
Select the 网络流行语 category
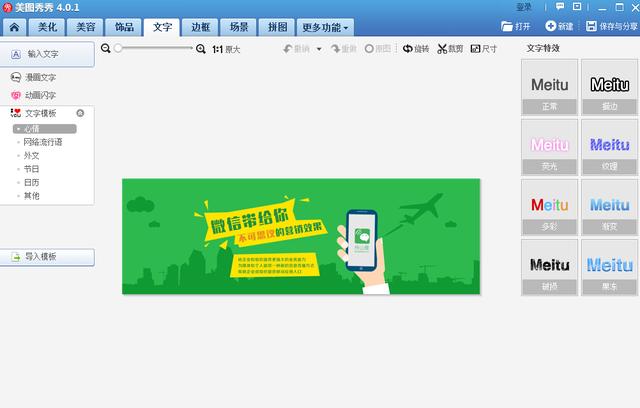click(42, 142)
